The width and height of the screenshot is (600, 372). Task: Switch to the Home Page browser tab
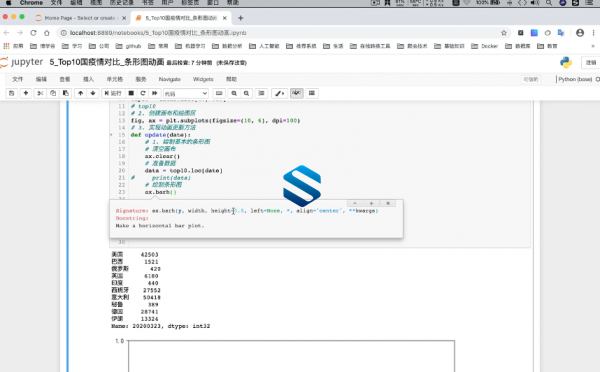(x=80, y=18)
